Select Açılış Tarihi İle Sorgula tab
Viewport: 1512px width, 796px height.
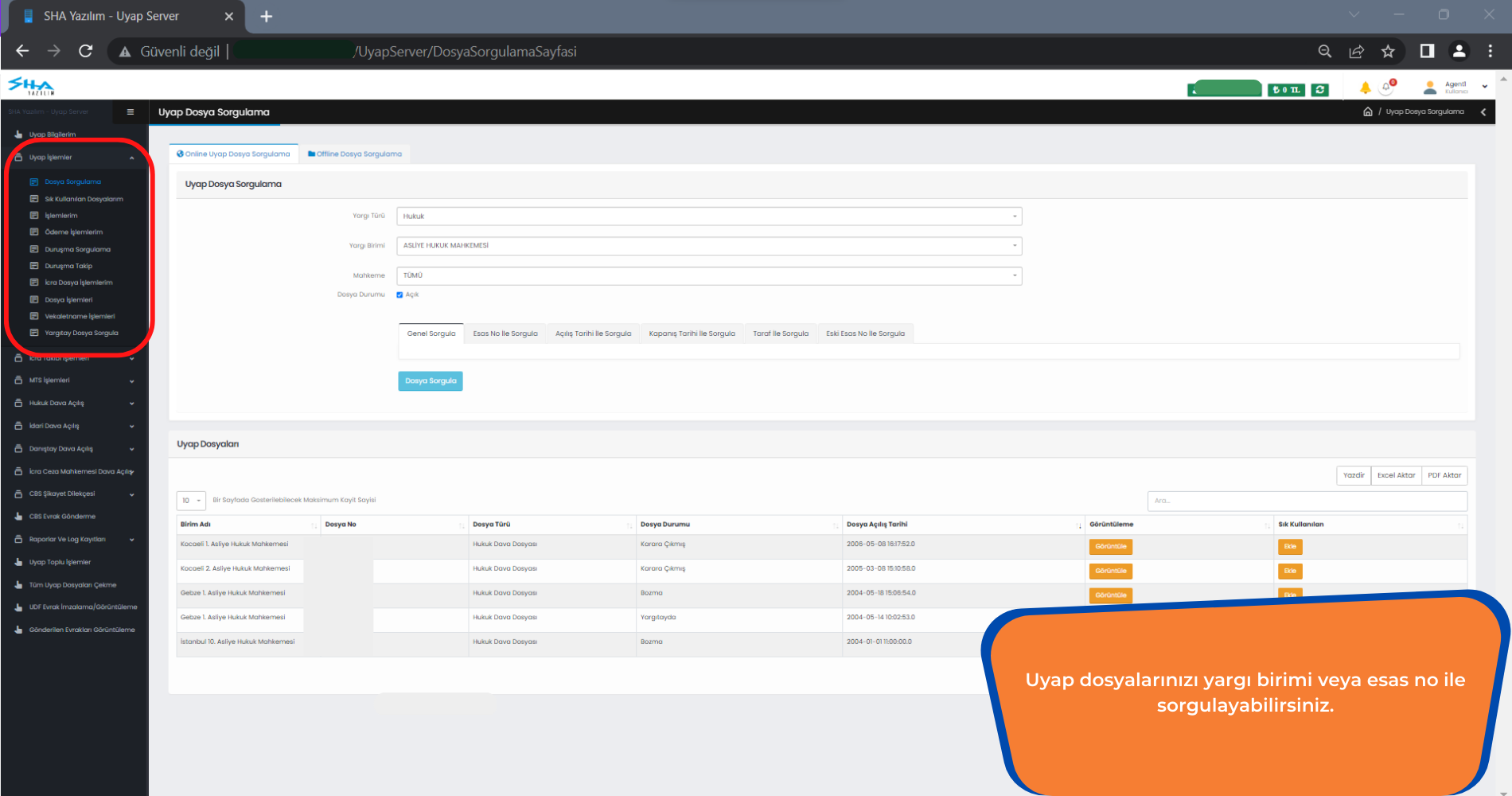[594, 334]
